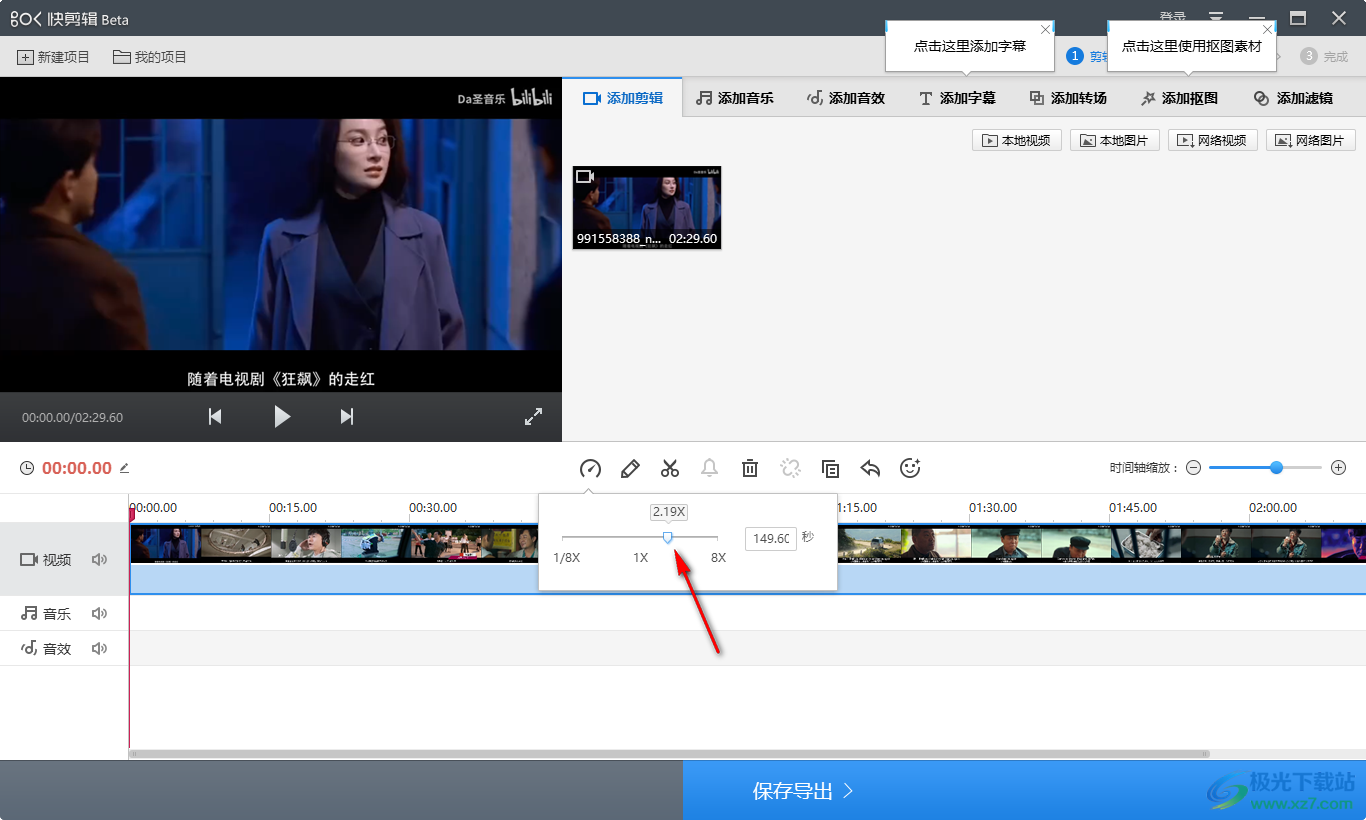Click the copy clip icon
The image size is (1366, 820).
830,468
